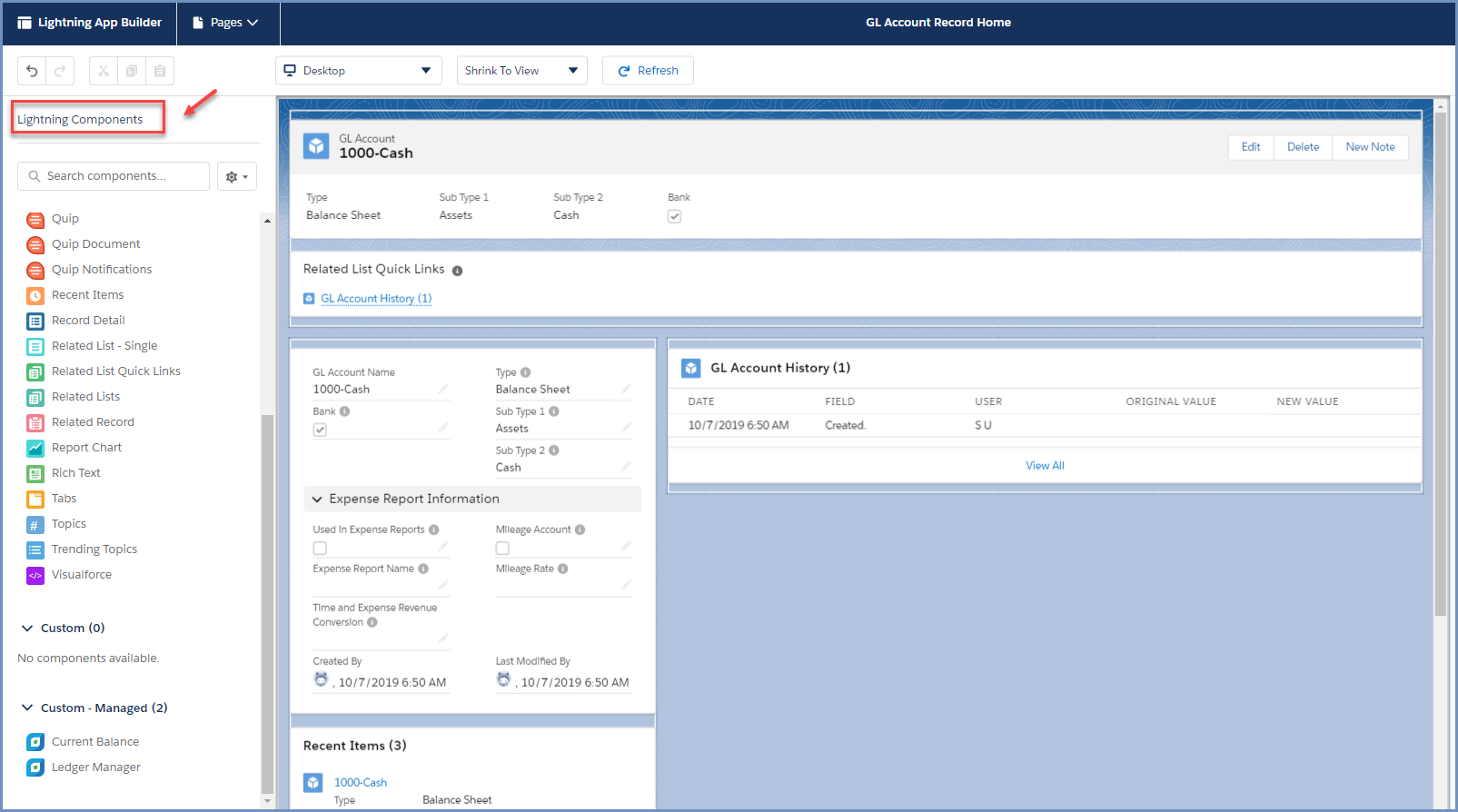The width and height of the screenshot is (1458, 812).
Task: Select the Tabs component icon
Action: [35, 499]
